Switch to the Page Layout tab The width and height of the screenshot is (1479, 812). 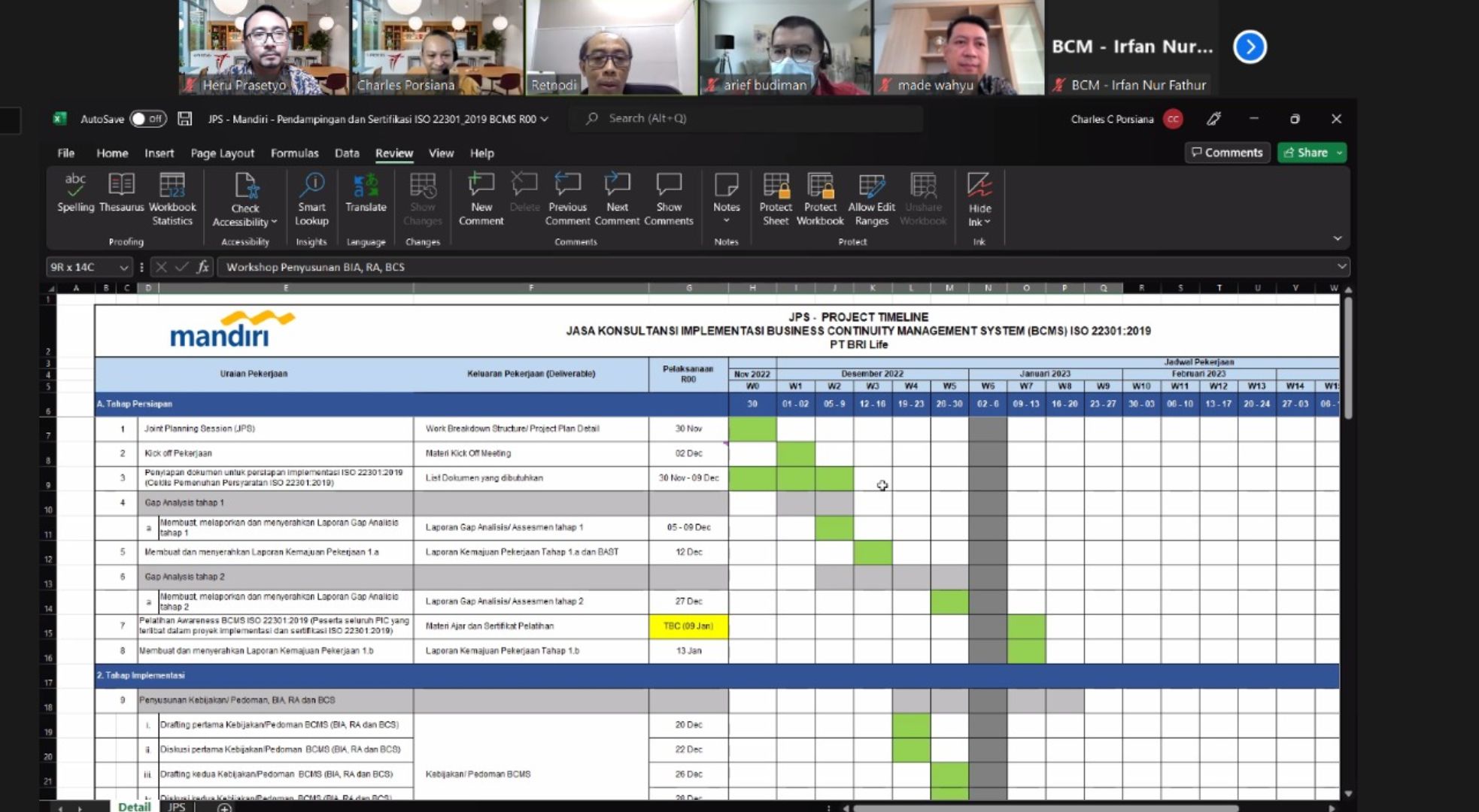pyautogui.click(x=222, y=153)
